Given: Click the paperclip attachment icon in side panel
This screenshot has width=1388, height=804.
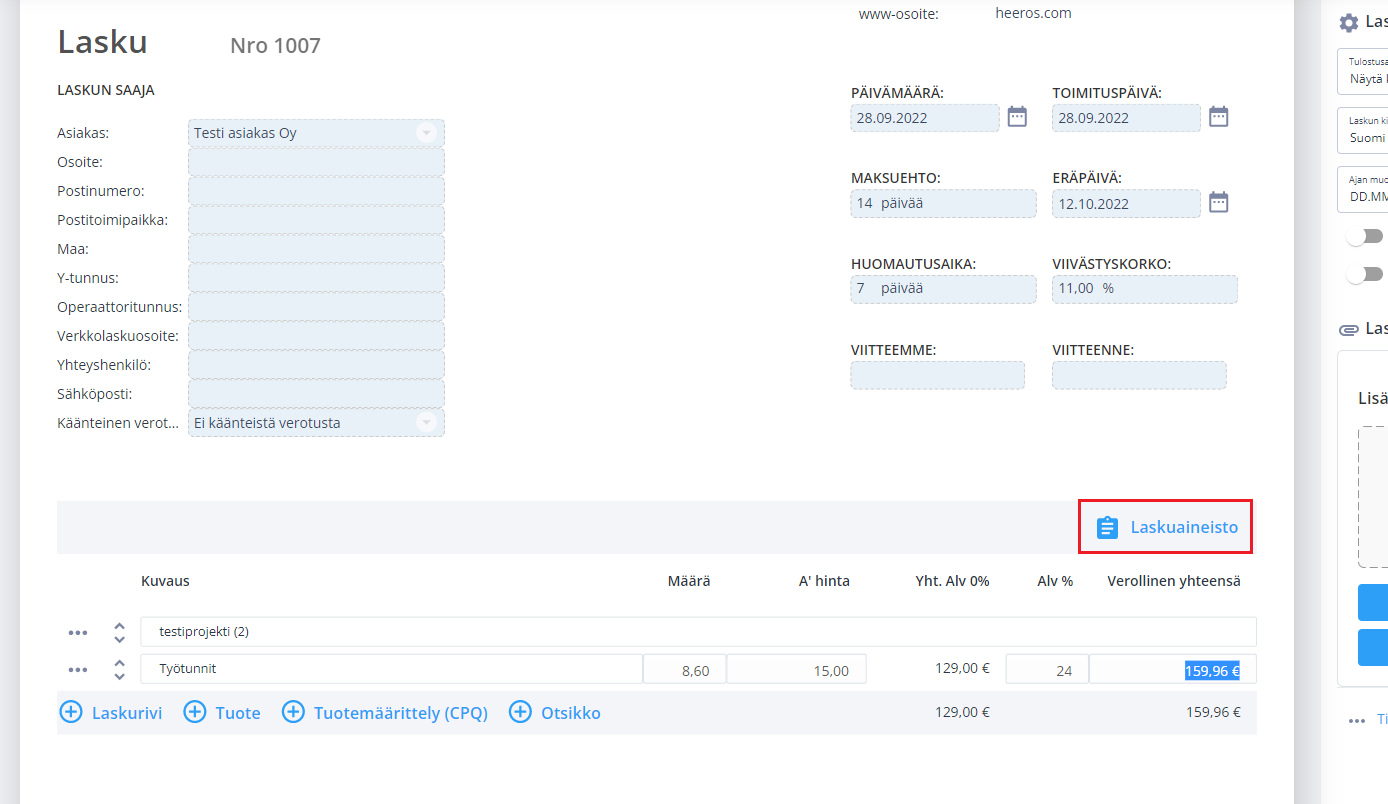Looking at the screenshot, I should pos(1349,329).
